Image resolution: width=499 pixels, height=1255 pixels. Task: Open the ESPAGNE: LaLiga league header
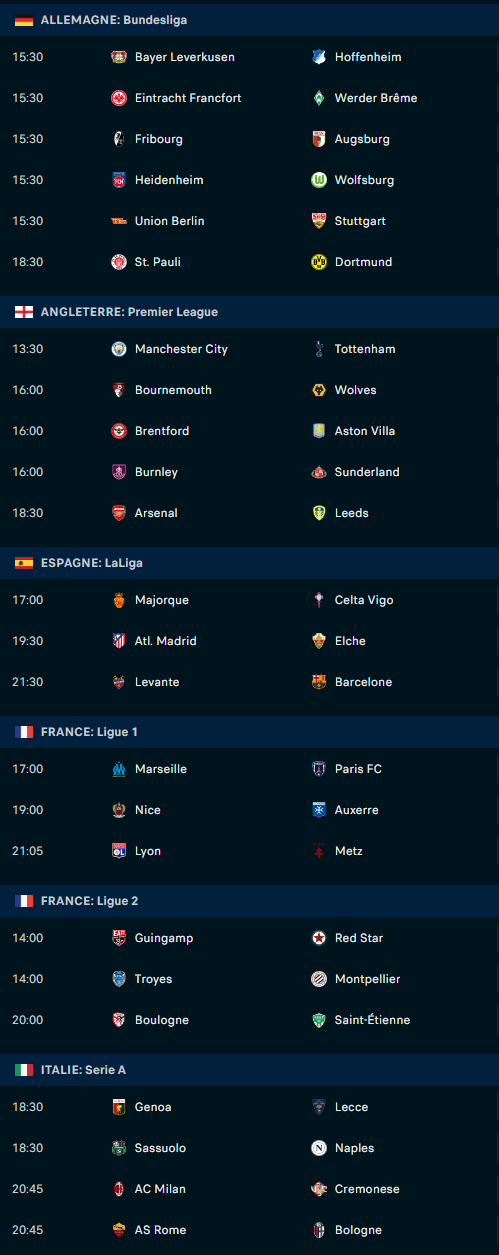250,563
